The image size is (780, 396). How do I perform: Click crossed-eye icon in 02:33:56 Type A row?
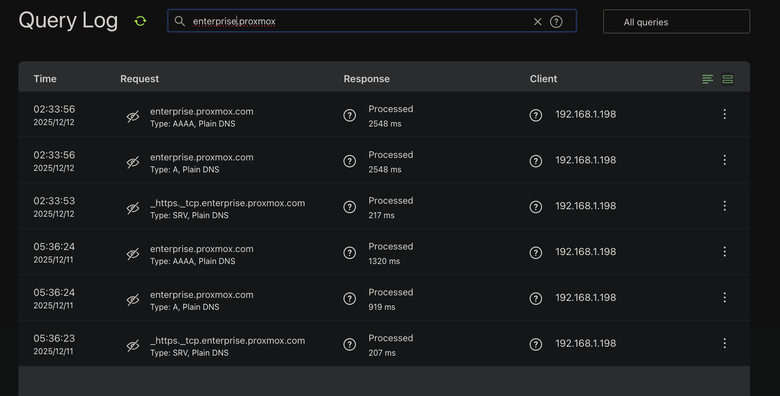(x=132, y=162)
